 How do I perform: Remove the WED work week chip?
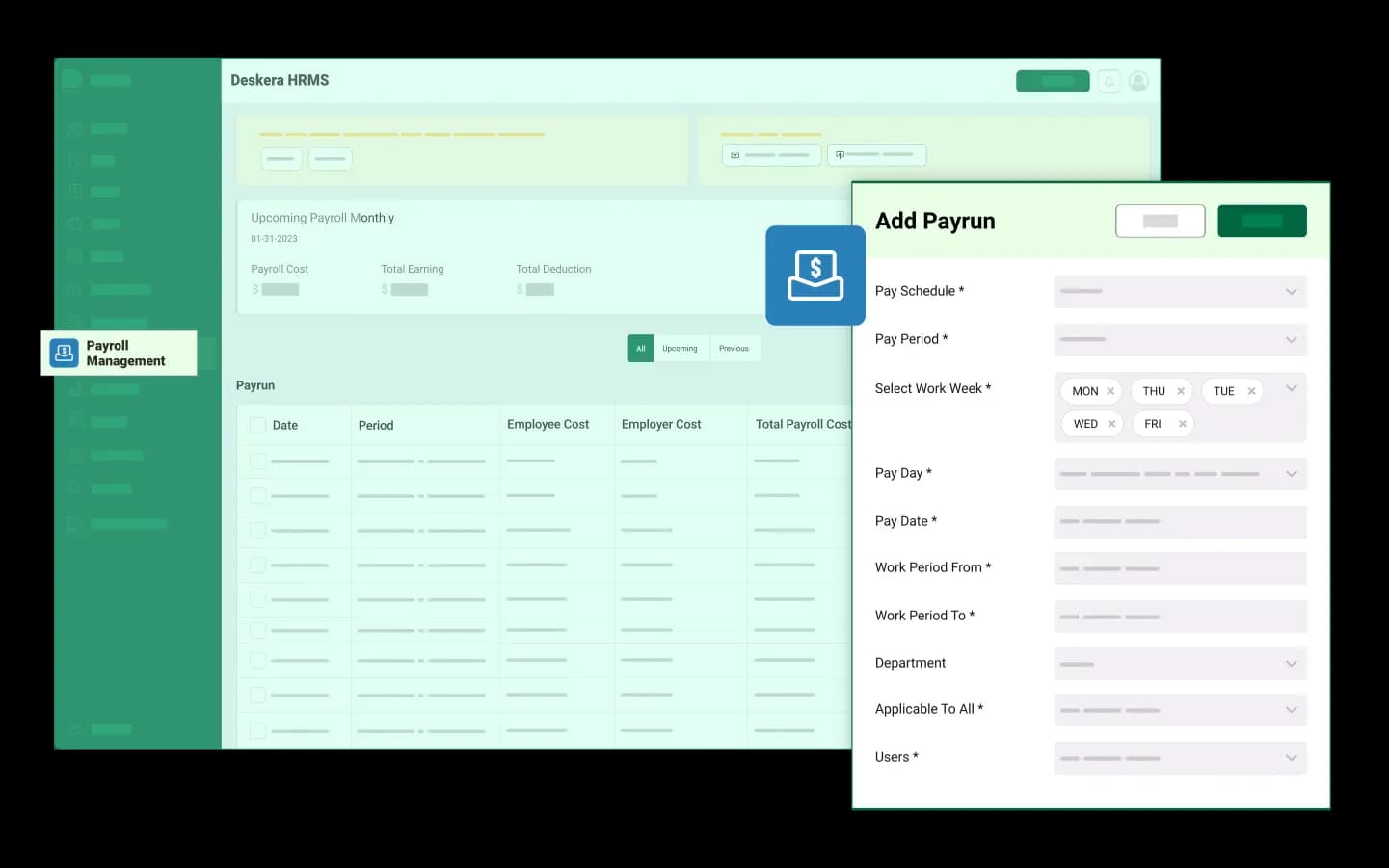pyautogui.click(x=1111, y=424)
